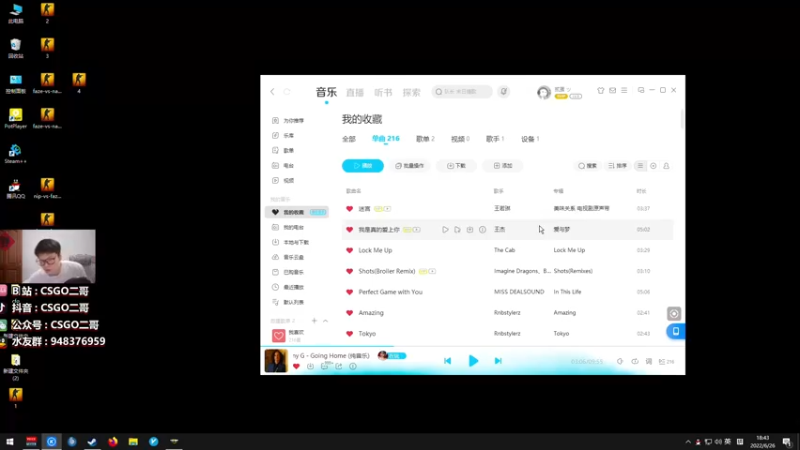The height and width of the screenshot is (450, 800).
Task: Collapse the self-built playlists section
Action: (x=326, y=321)
